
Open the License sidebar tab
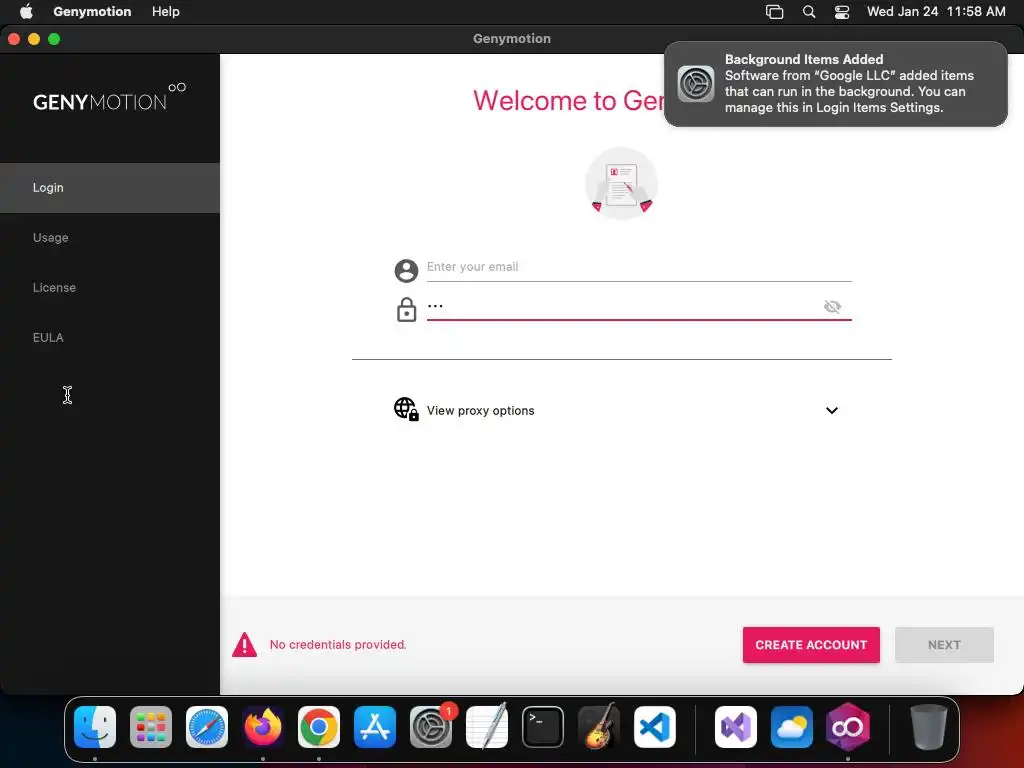110,287
